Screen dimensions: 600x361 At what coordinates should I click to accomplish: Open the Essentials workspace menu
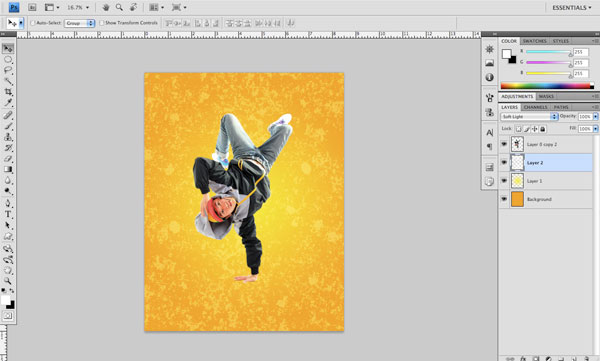571,8
